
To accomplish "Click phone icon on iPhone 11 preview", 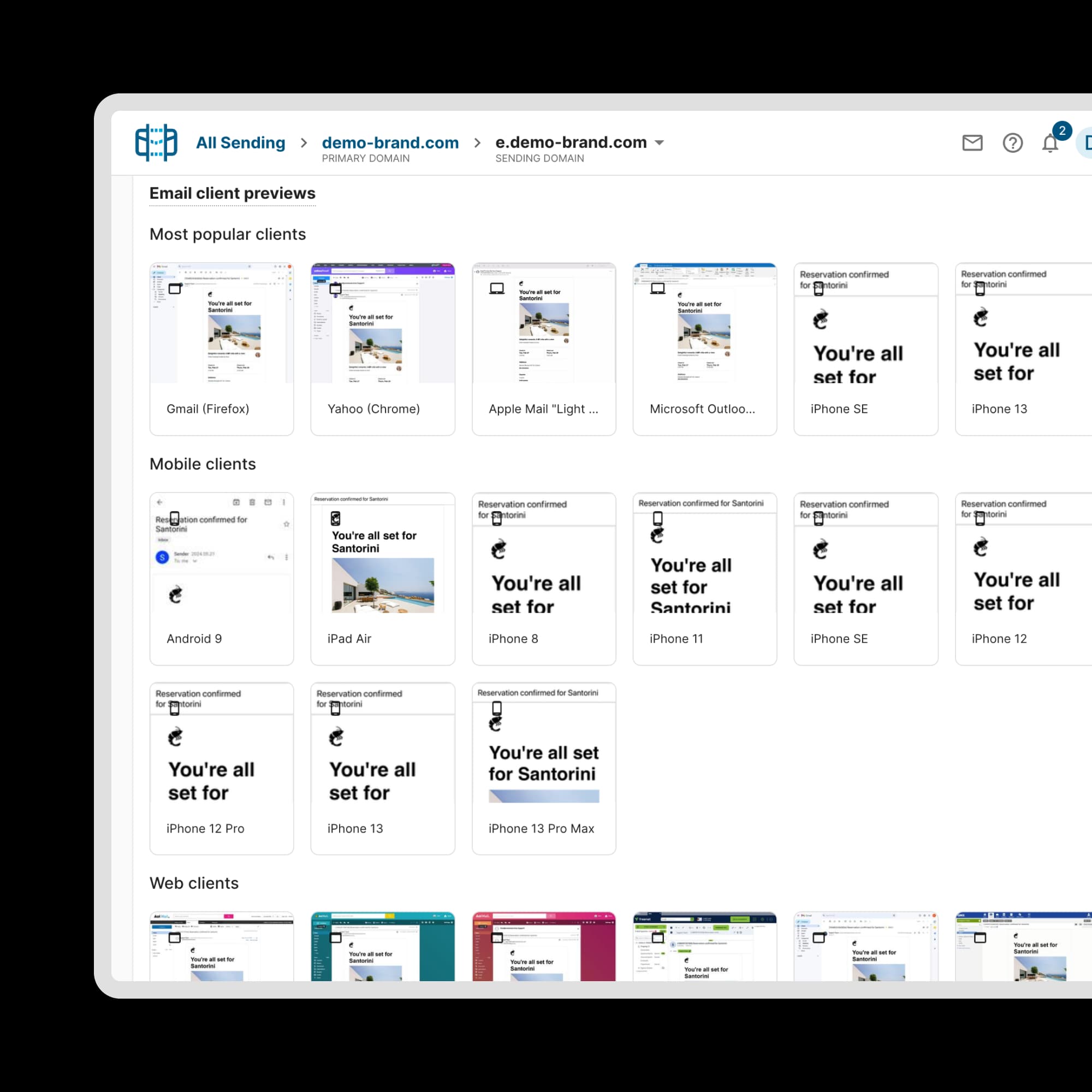I will (657, 518).
